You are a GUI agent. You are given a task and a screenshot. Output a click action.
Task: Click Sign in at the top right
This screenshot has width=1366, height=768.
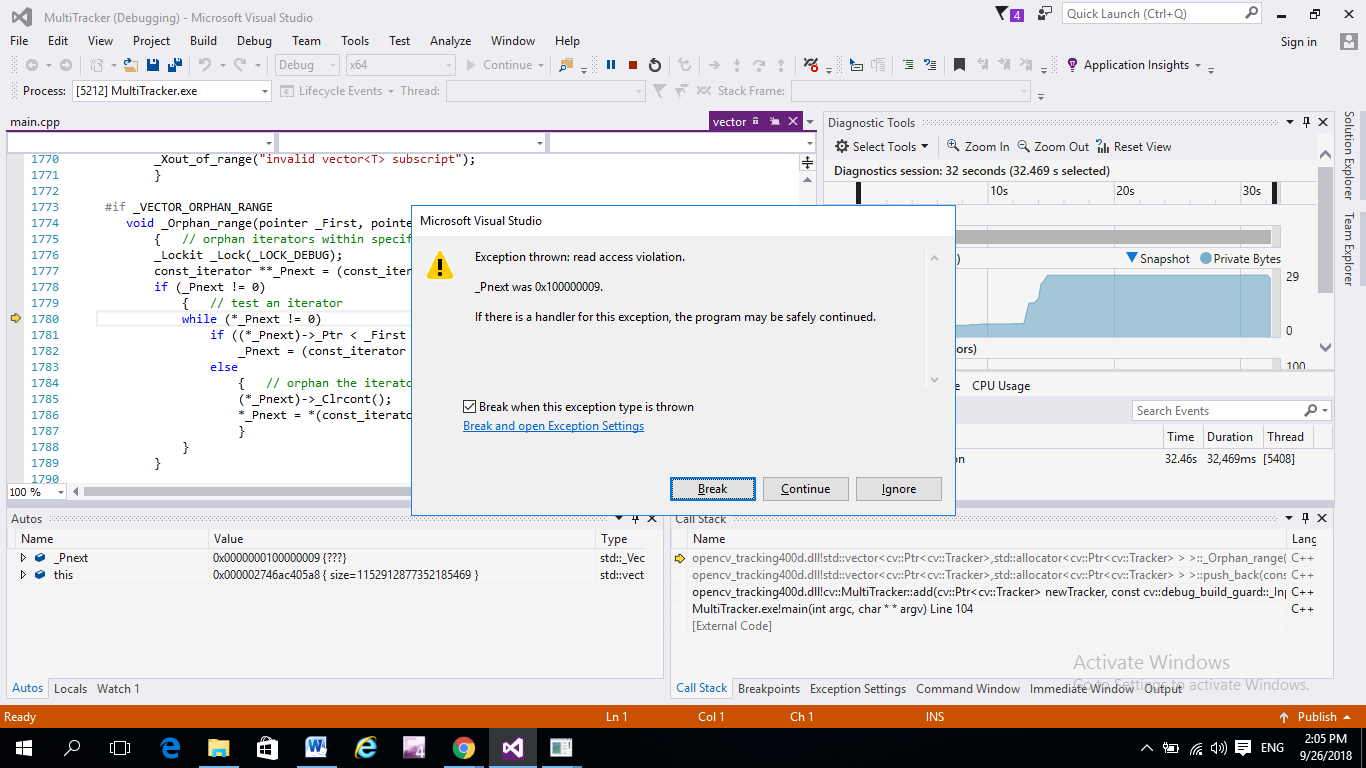(1298, 42)
